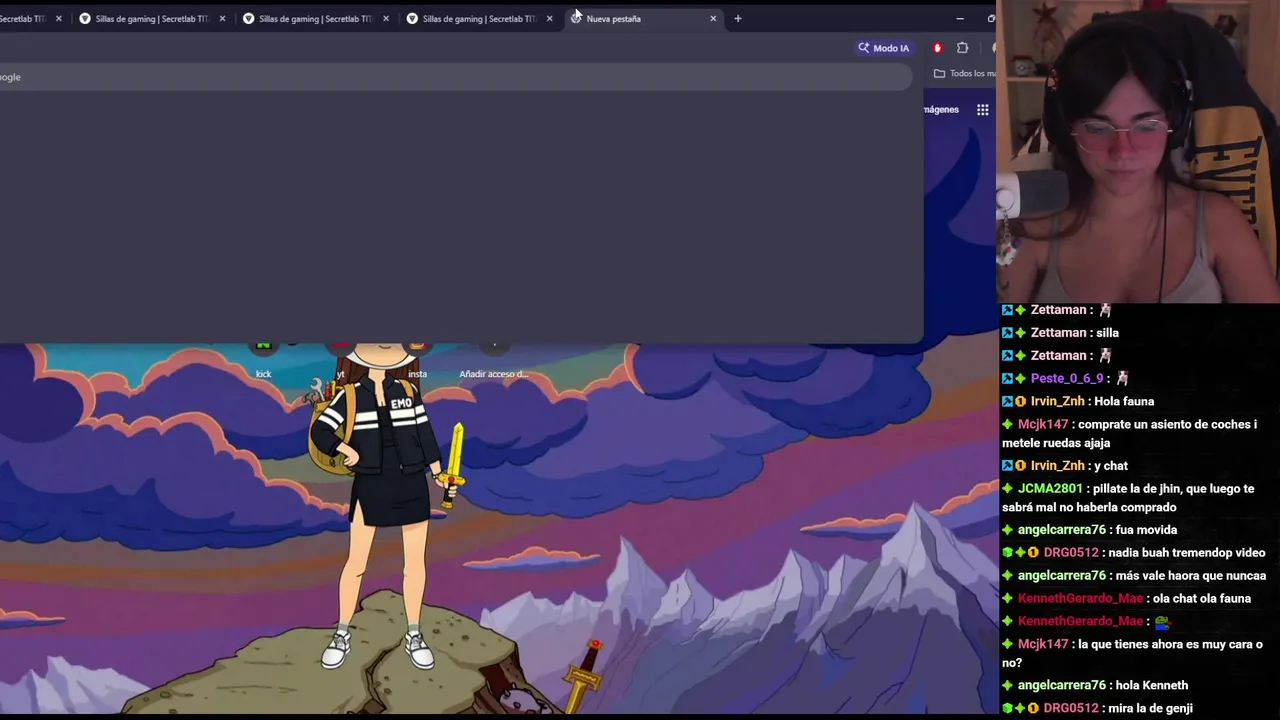Click chat message 'y chat' by Irvin_Znh
Viewport: 1280px width, 720px height.
point(1111,465)
